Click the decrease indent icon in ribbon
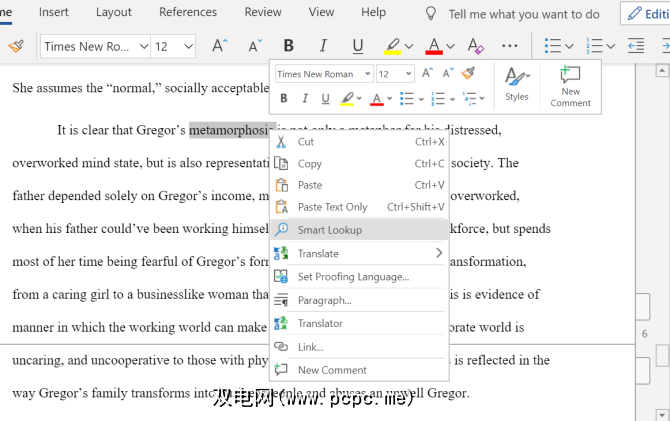 [x=635, y=47]
